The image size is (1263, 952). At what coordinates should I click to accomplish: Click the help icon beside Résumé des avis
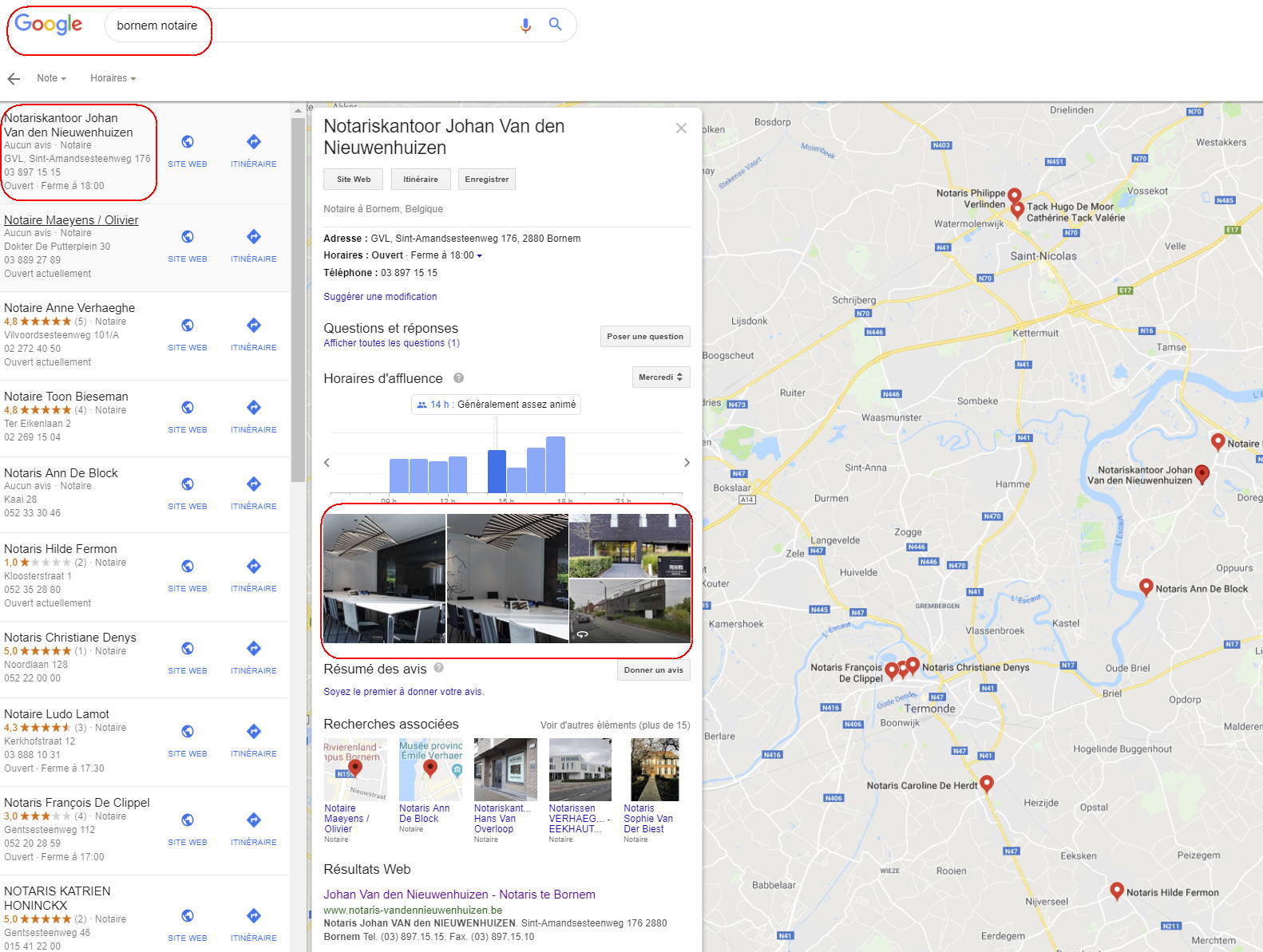point(438,668)
